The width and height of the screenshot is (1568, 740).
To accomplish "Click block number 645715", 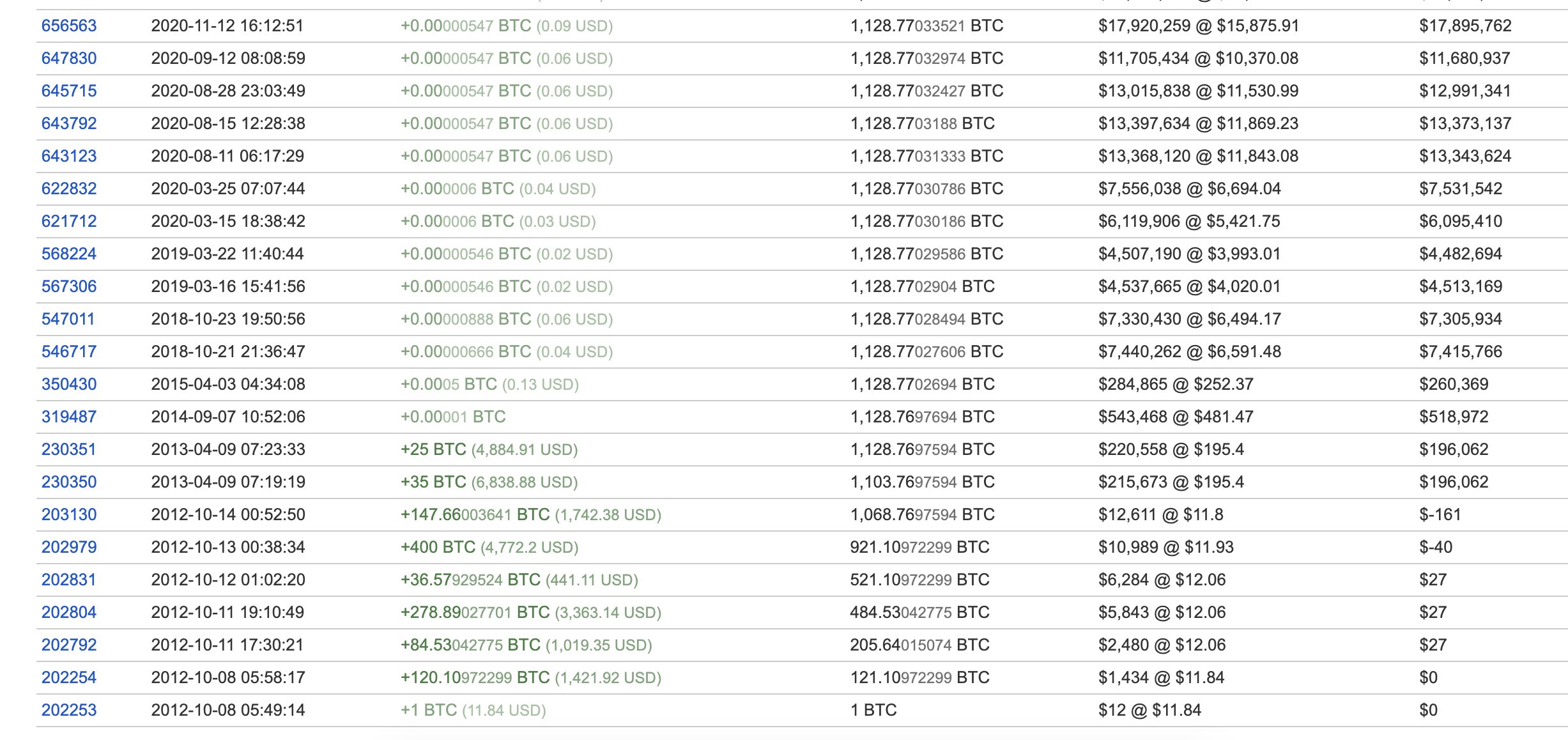I will [x=69, y=91].
